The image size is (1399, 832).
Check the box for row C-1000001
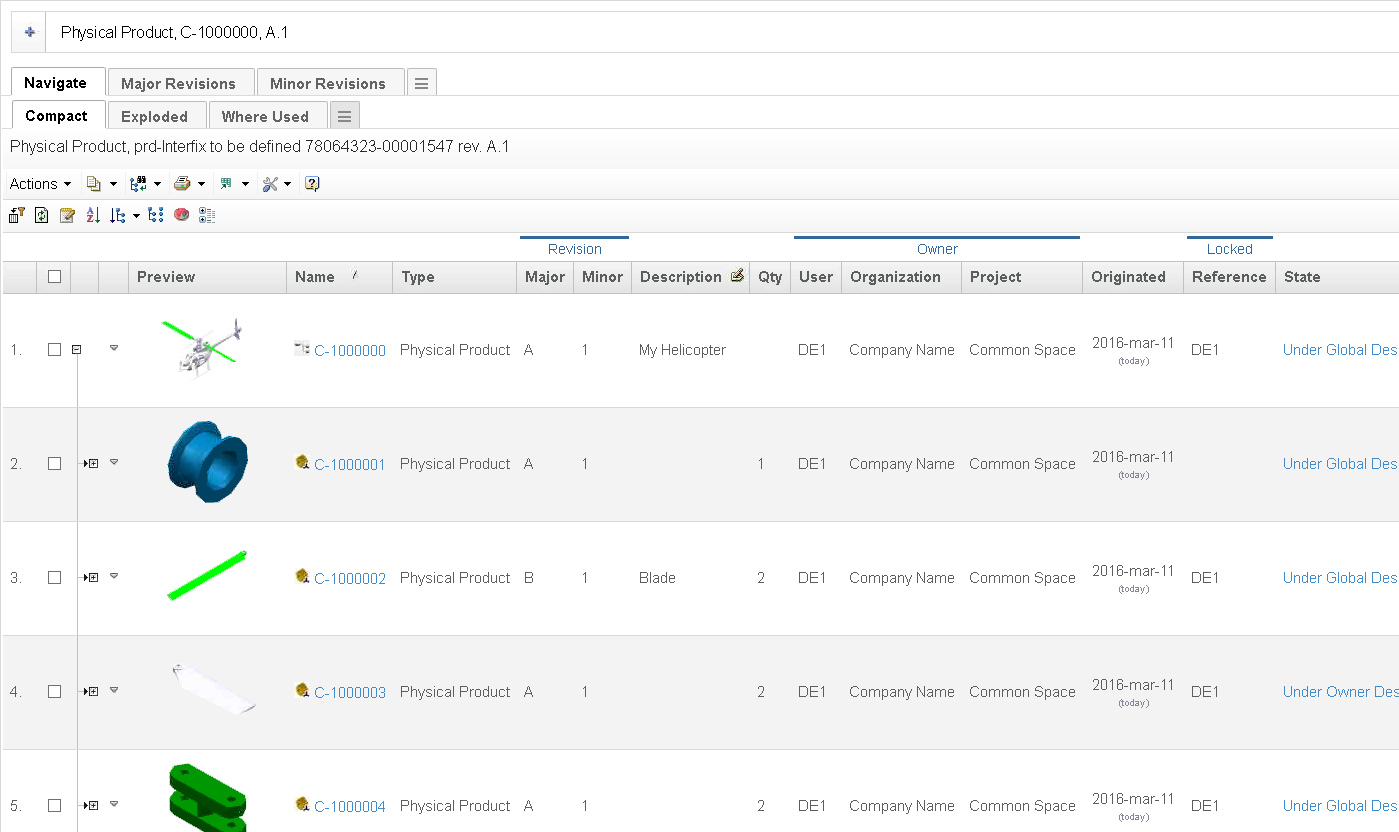tap(55, 464)
